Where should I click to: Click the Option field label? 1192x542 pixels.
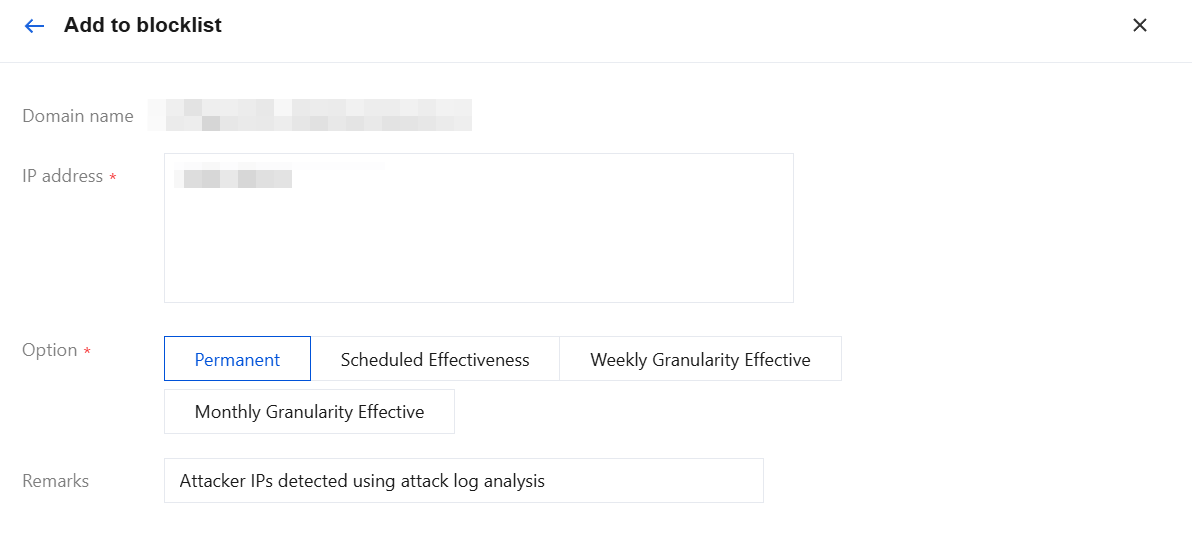[x=50, y=350]
